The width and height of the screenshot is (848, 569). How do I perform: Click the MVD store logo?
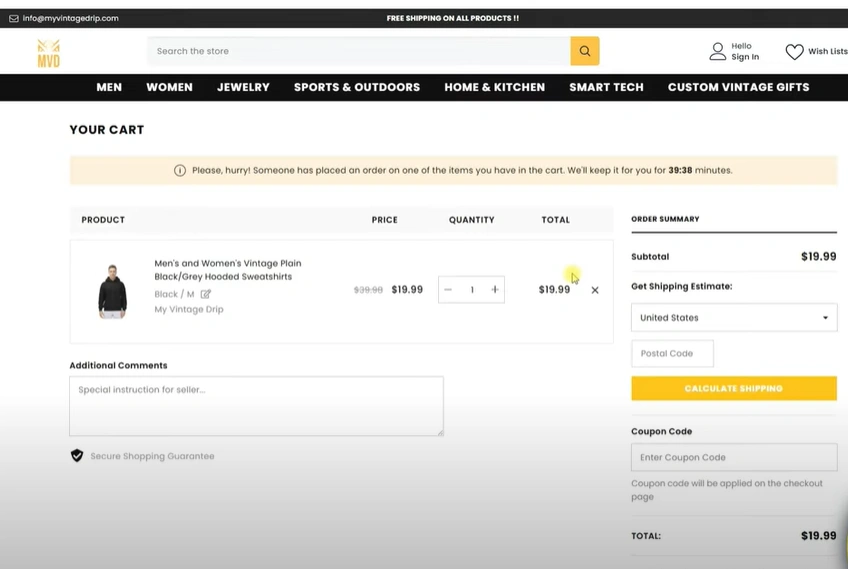[48, 53]
